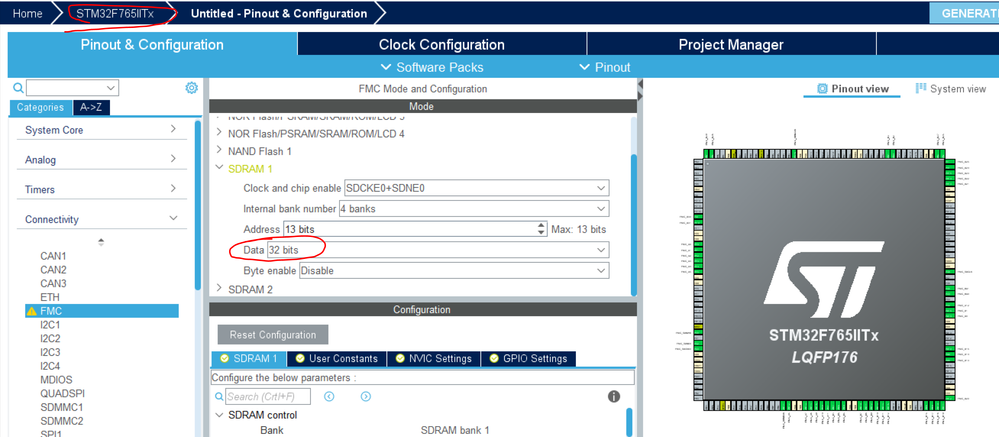Switch to Project Manager tab
999x437 pixels.
[x=731, y=45]
